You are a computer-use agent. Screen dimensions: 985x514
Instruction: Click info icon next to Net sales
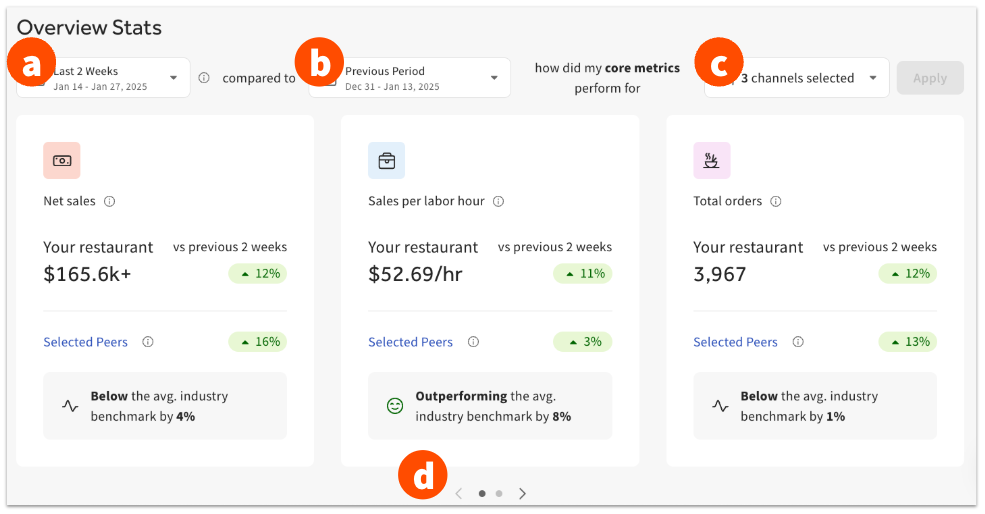pos(110,201)
